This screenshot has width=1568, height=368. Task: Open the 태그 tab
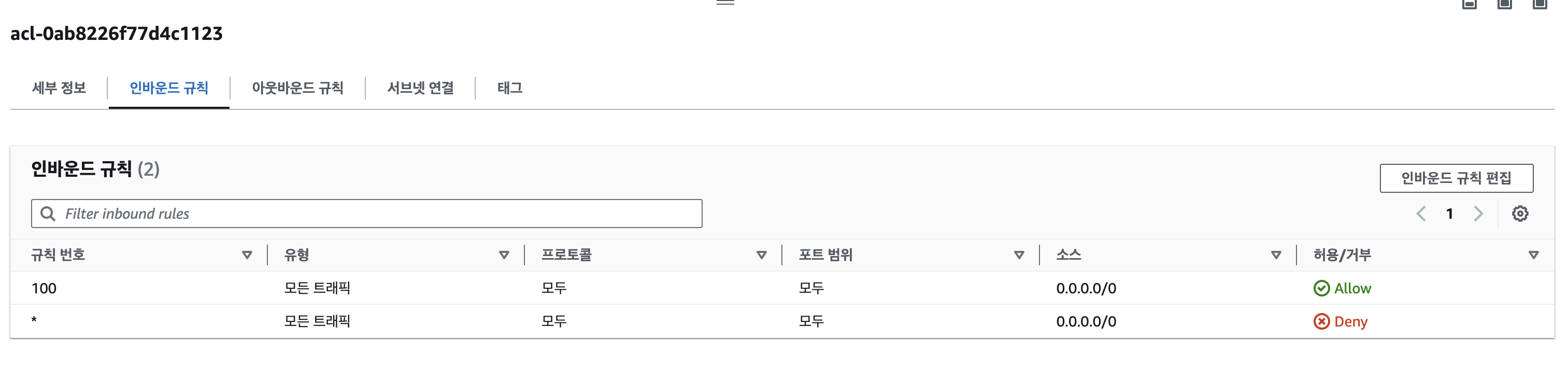(x=510, y=88)
